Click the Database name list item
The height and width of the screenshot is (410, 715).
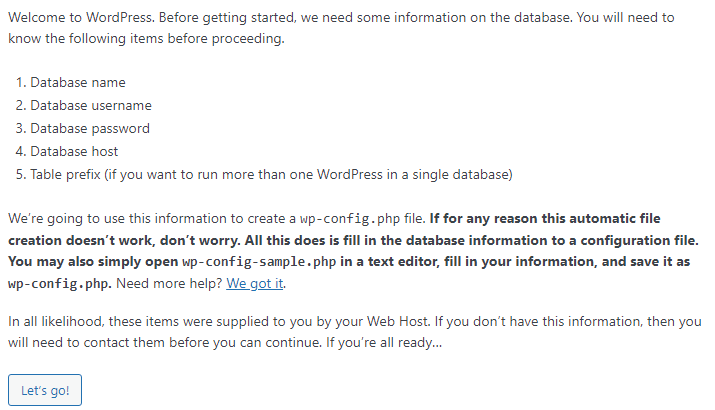coord(78,82)
